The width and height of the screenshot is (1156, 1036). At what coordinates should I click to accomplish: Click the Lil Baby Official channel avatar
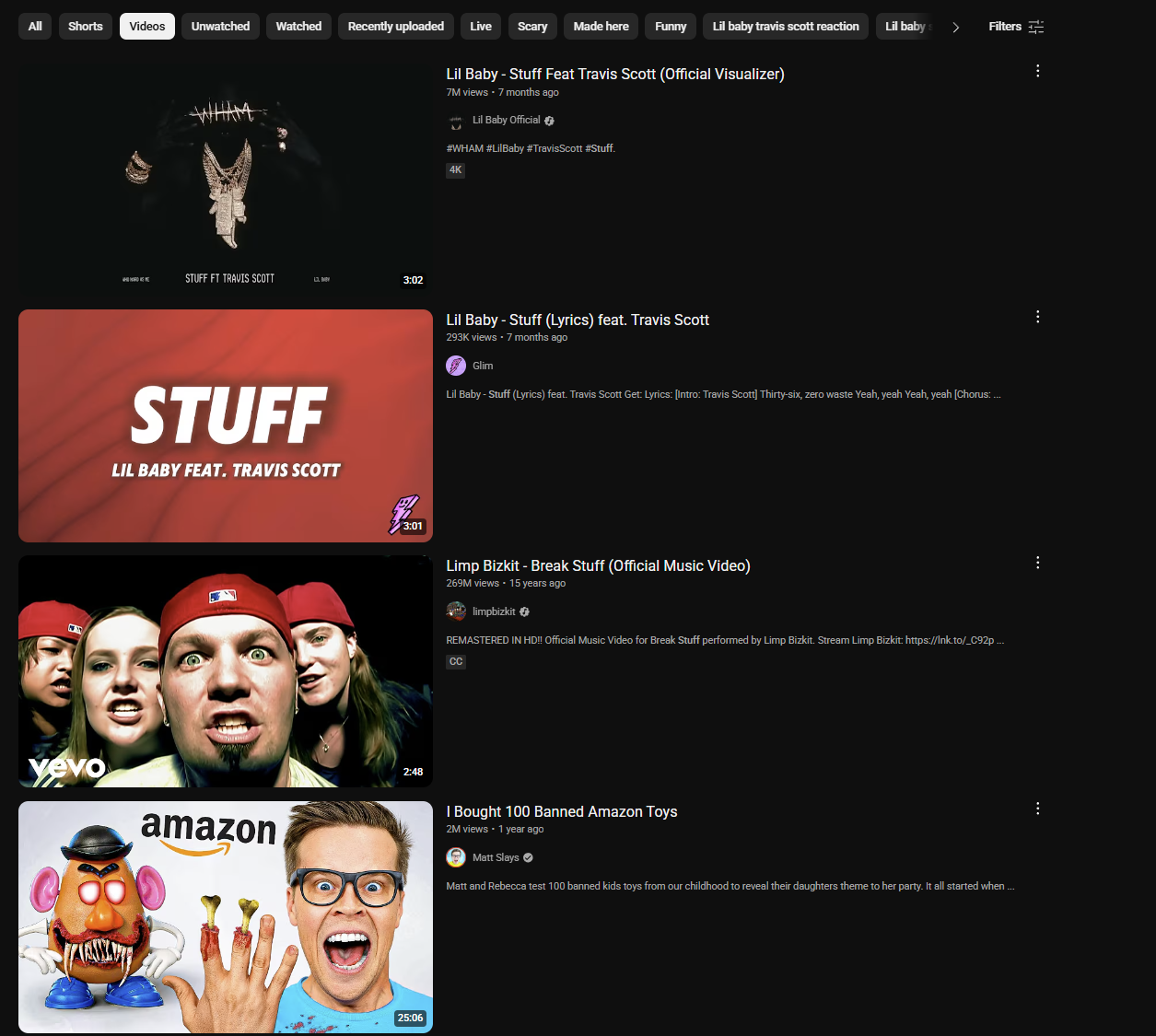[456, 121]
